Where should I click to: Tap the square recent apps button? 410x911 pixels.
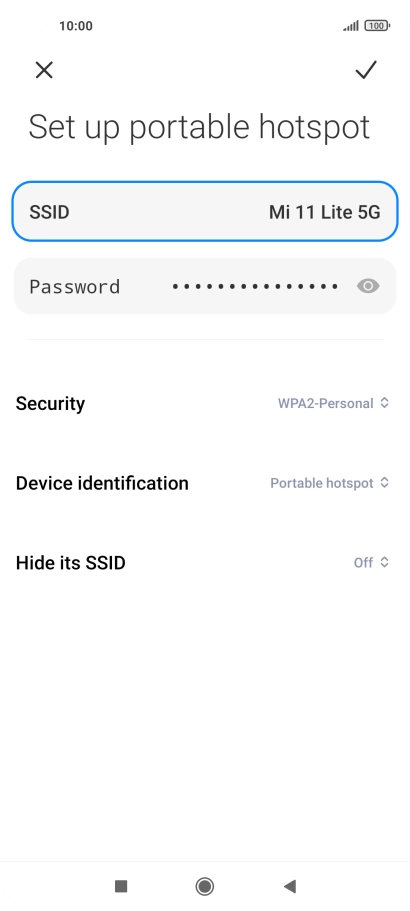(121, 886)
